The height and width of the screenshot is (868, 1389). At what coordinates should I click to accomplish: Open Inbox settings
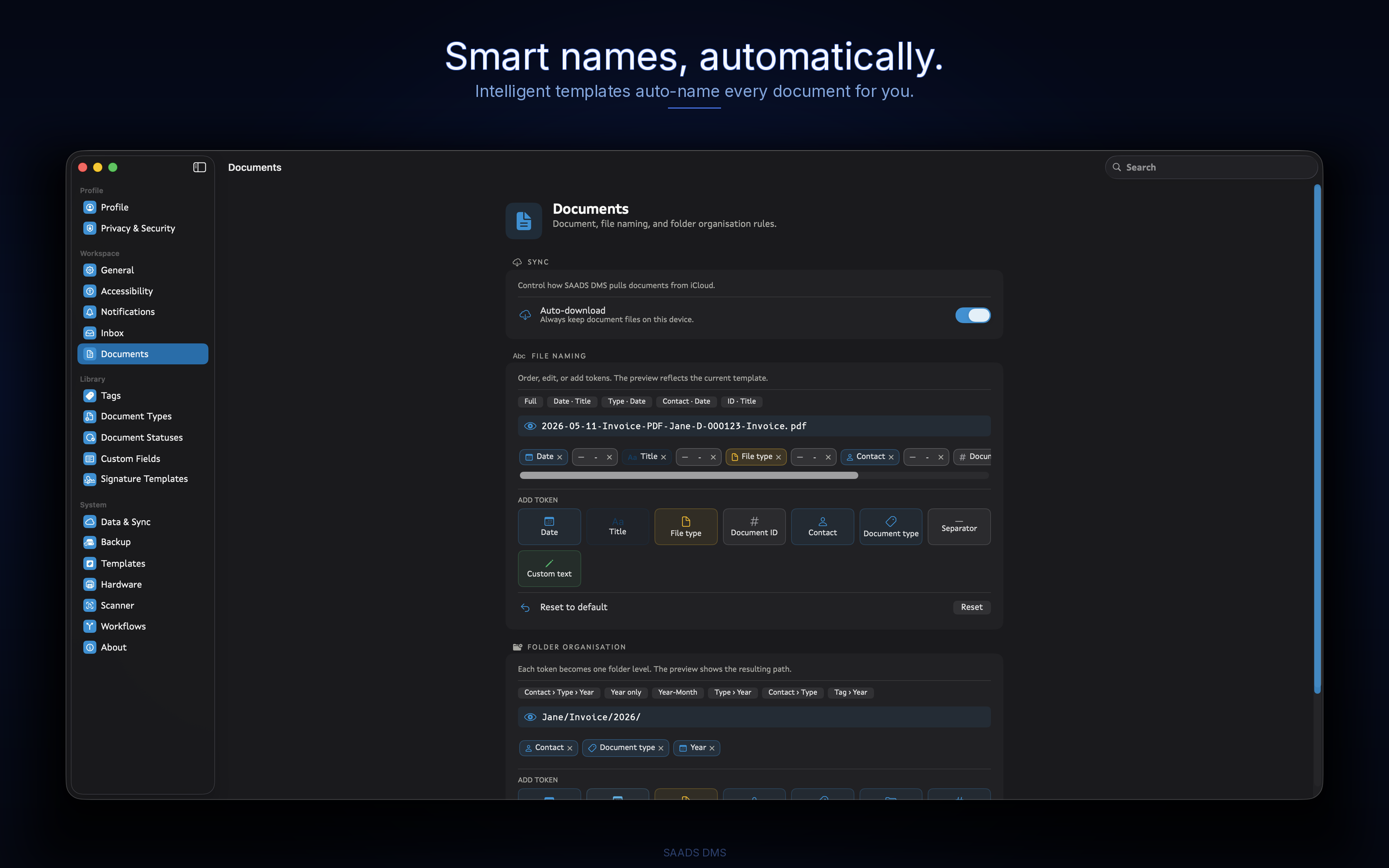pos(142,333)
